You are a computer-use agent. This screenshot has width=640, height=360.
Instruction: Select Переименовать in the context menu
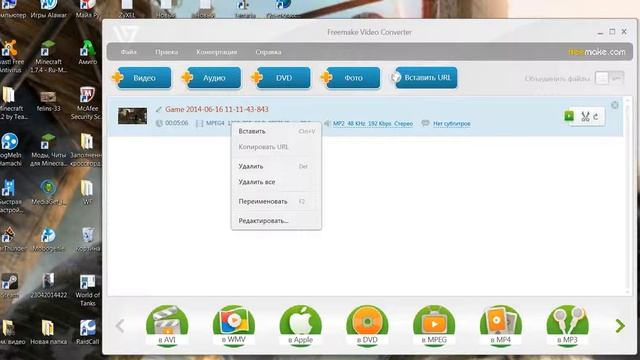(276, 202)
